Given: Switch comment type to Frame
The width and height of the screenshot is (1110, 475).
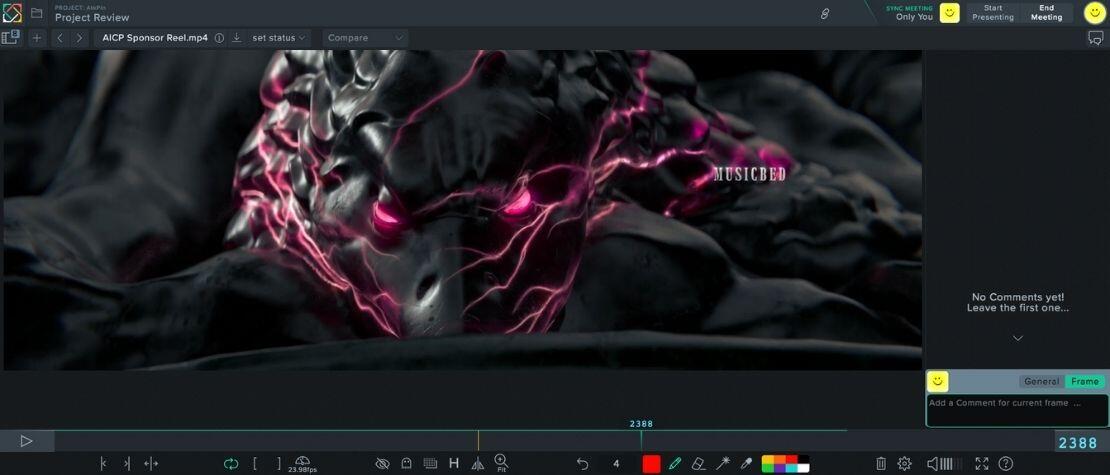Looking at the screenshot, I should (x=1085, y=382).
